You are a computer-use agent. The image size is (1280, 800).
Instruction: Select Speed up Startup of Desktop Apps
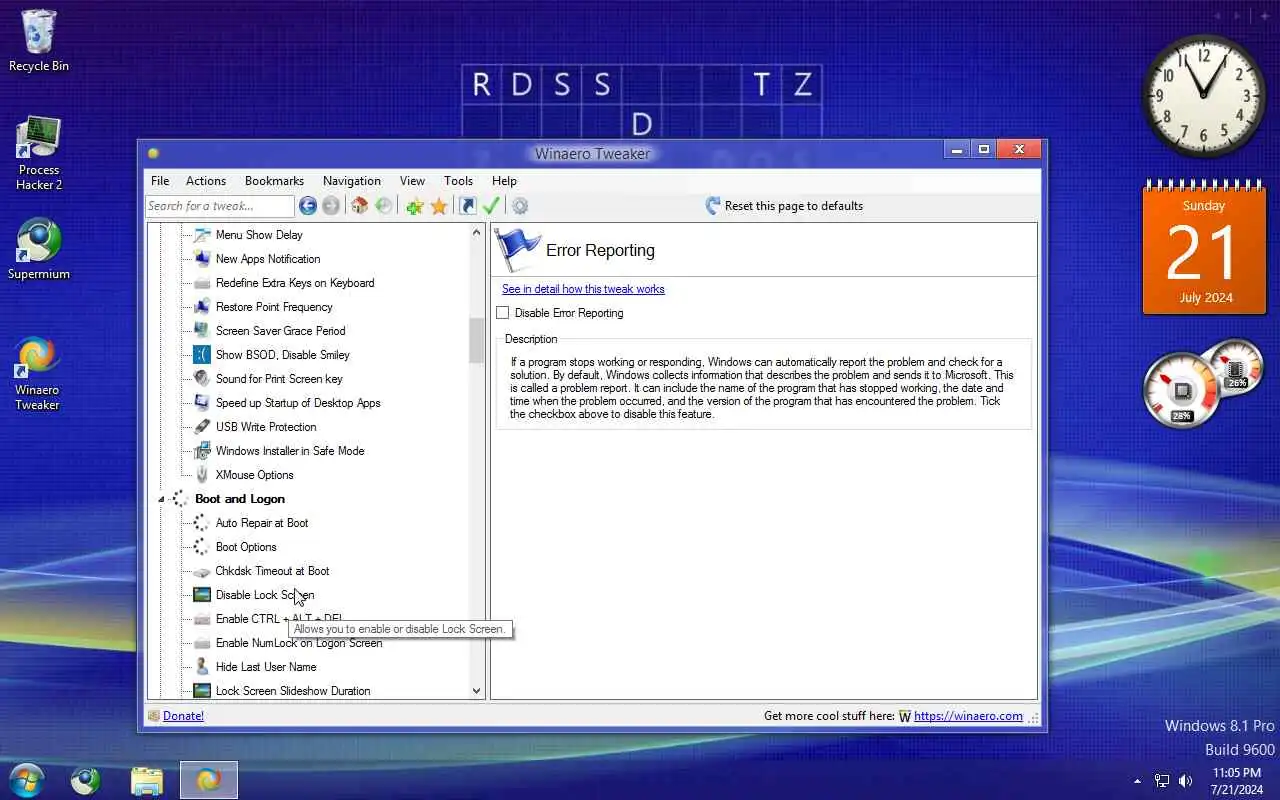click(x=298, y=403)
